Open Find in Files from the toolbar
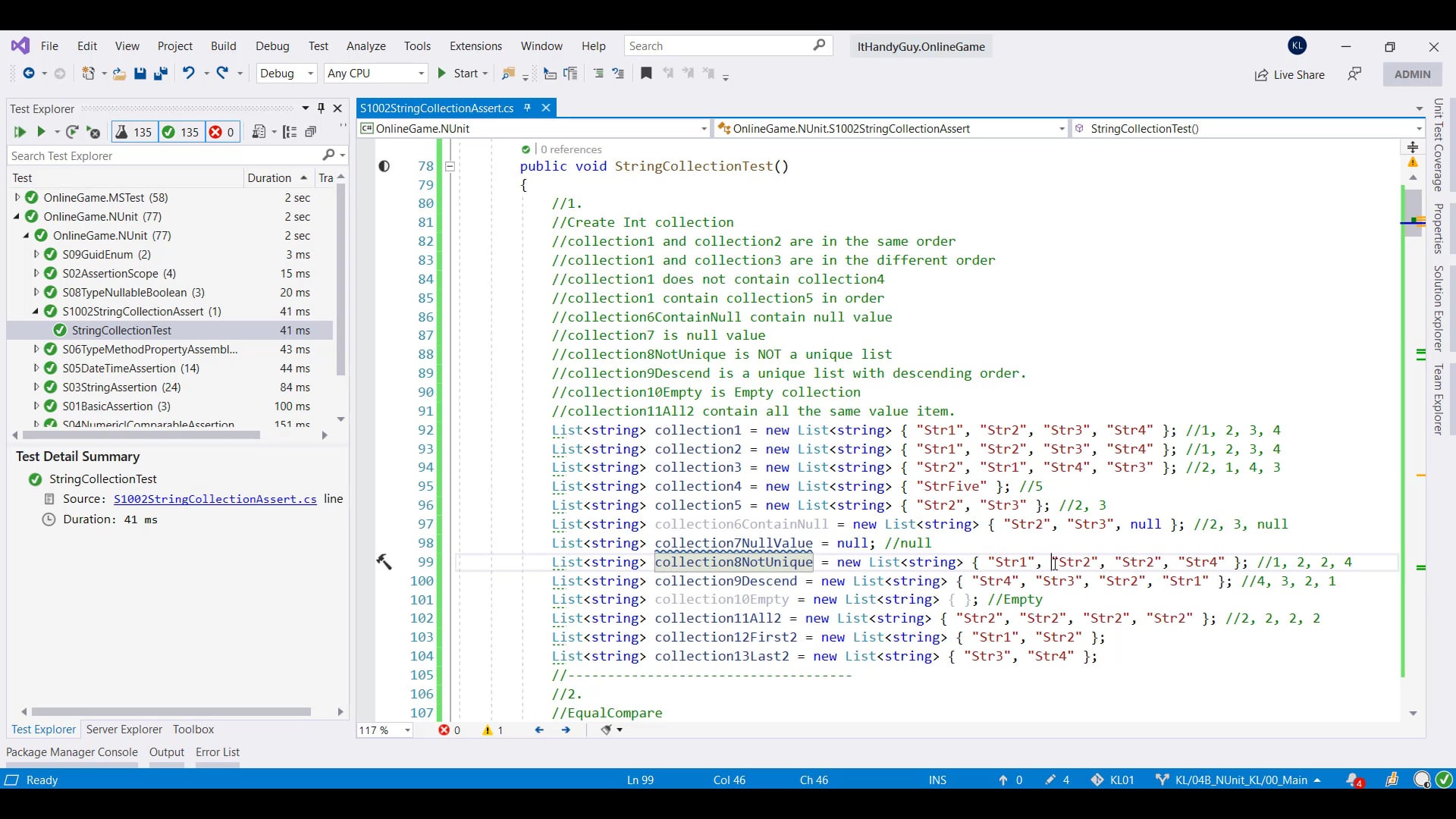This screenshot has height=819, width=1456. coord(509,74)
